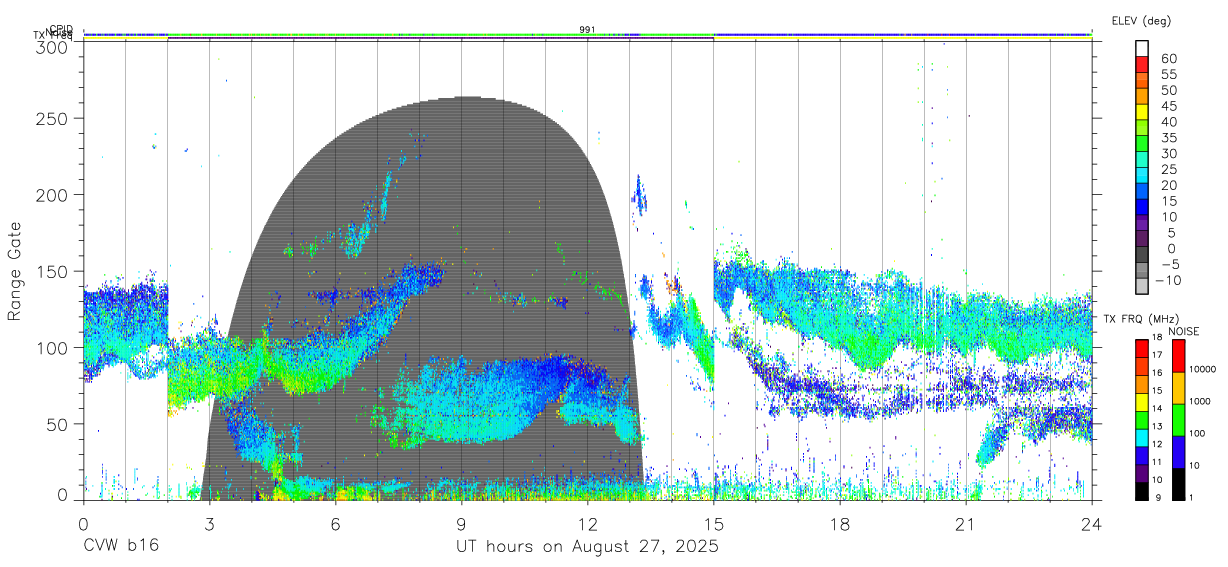Select the red swatch on elevation colorbar

pos(1143,65)
